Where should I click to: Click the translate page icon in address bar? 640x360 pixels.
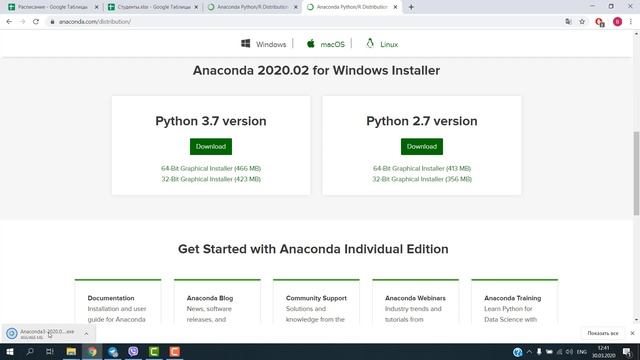[568, 22]
